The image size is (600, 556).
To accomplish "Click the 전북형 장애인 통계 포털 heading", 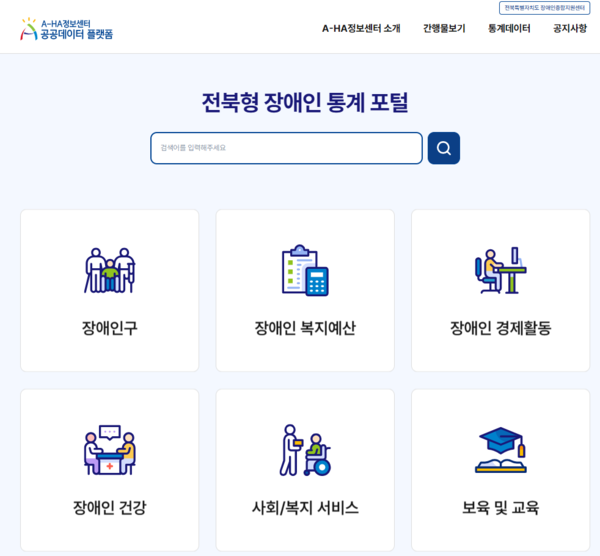I will pyautogui.click(x=305, y=103).
